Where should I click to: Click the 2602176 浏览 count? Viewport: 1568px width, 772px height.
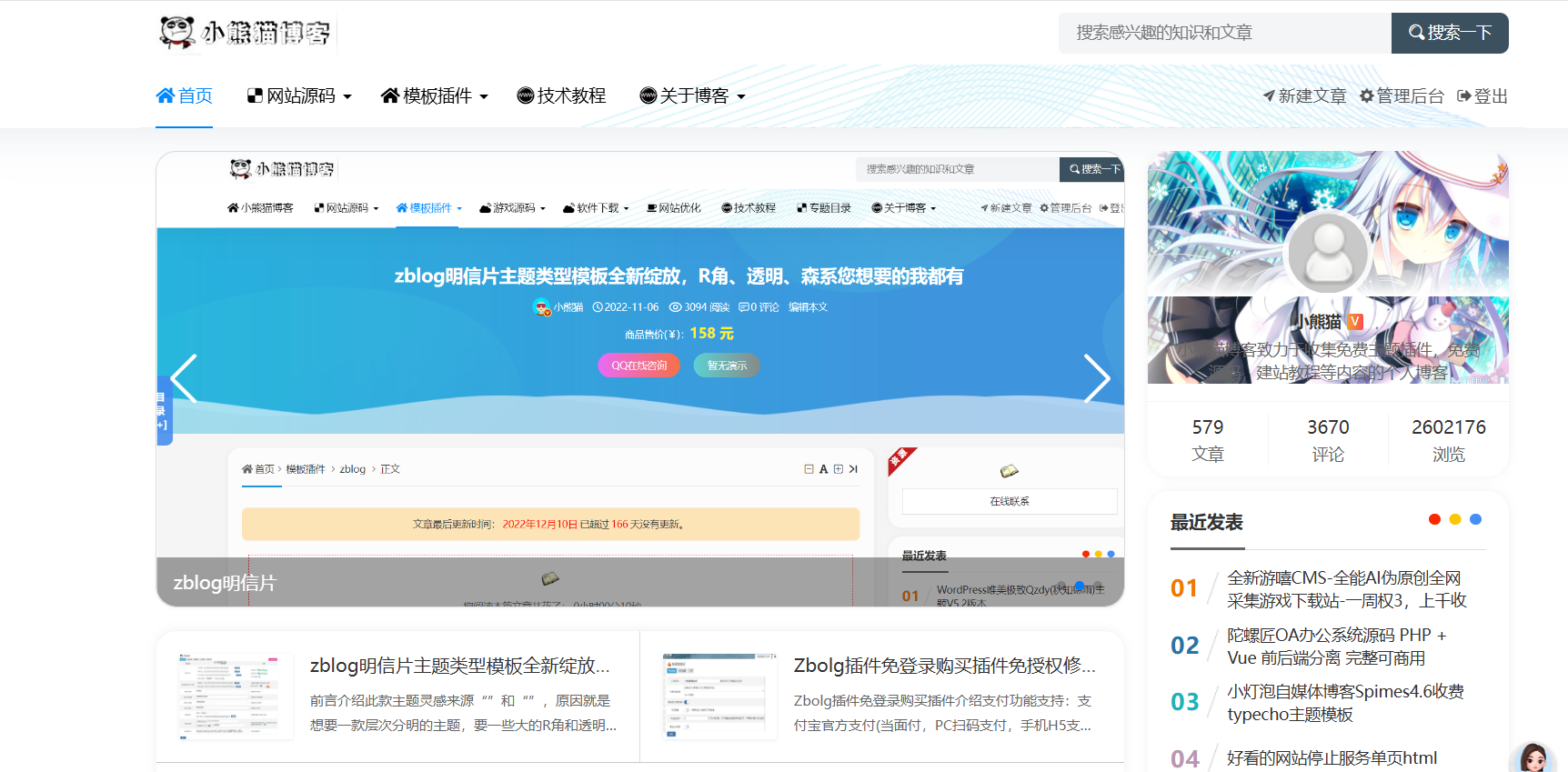tap(1448, 440)
